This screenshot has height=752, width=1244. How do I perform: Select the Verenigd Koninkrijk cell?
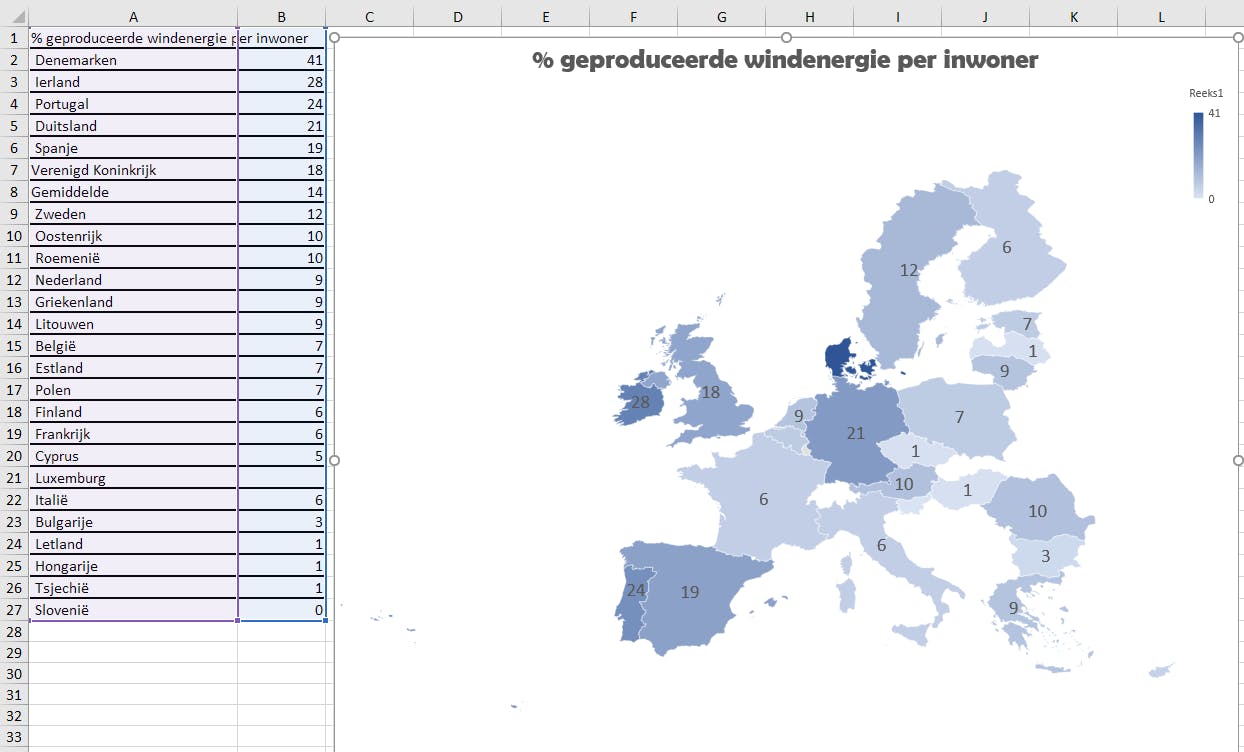pyautogui.click(x=134, y=170)
